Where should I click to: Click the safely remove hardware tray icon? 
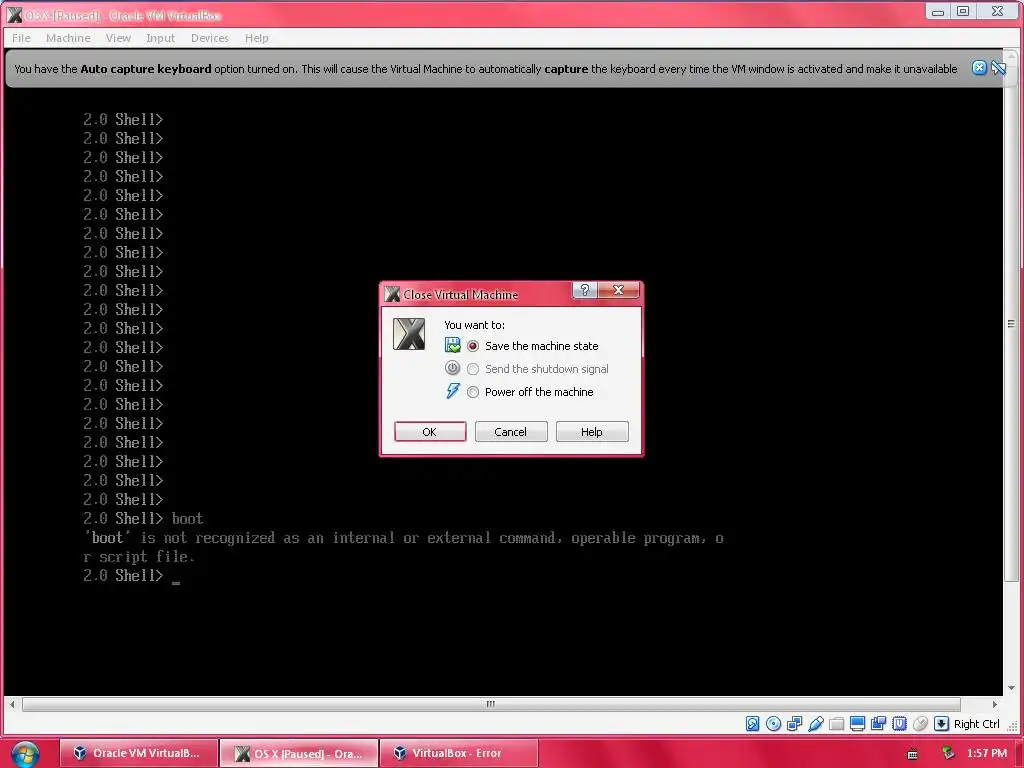948,754
